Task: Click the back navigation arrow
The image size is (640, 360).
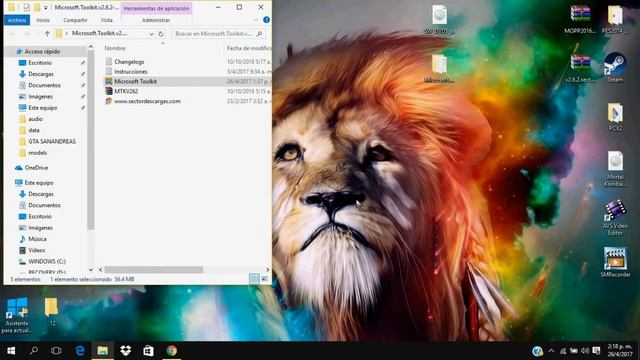Action: (13, 33)
